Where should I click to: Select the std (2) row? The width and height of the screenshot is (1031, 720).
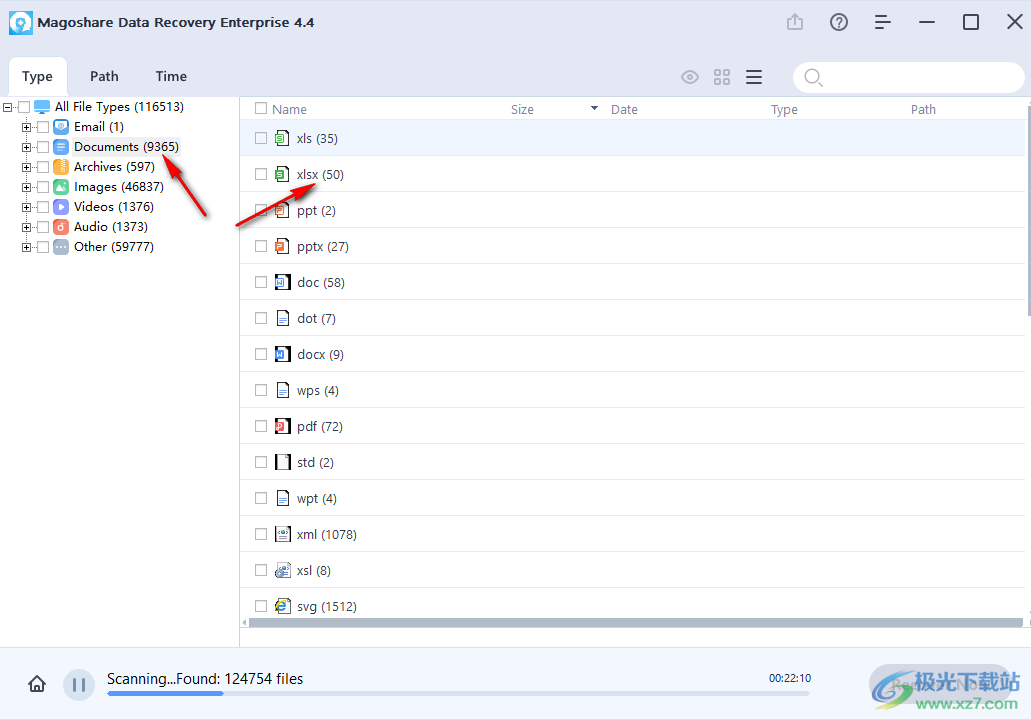[632, 462]
